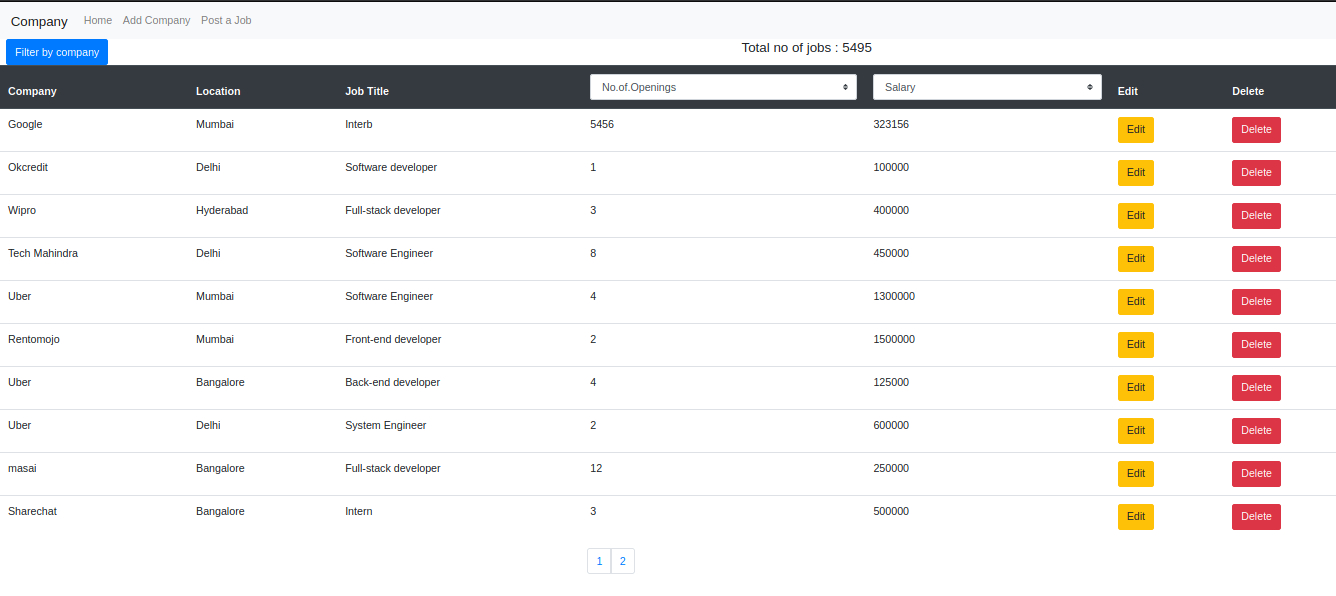Select pagination page 1
This screenshot has width=1336, height=596.
599,561
